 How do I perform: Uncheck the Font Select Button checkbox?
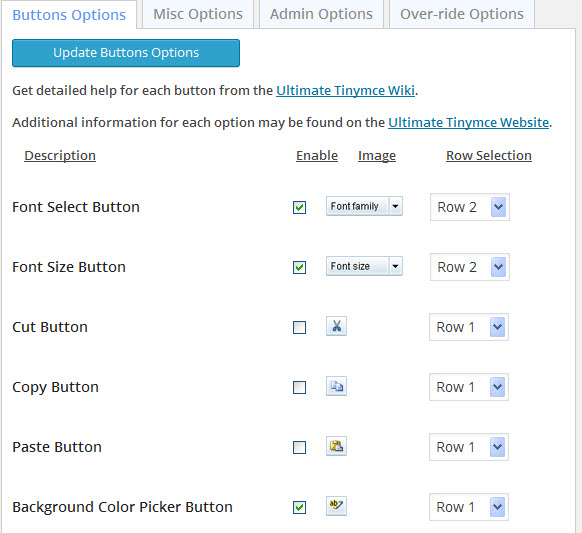tap(300, 207)
